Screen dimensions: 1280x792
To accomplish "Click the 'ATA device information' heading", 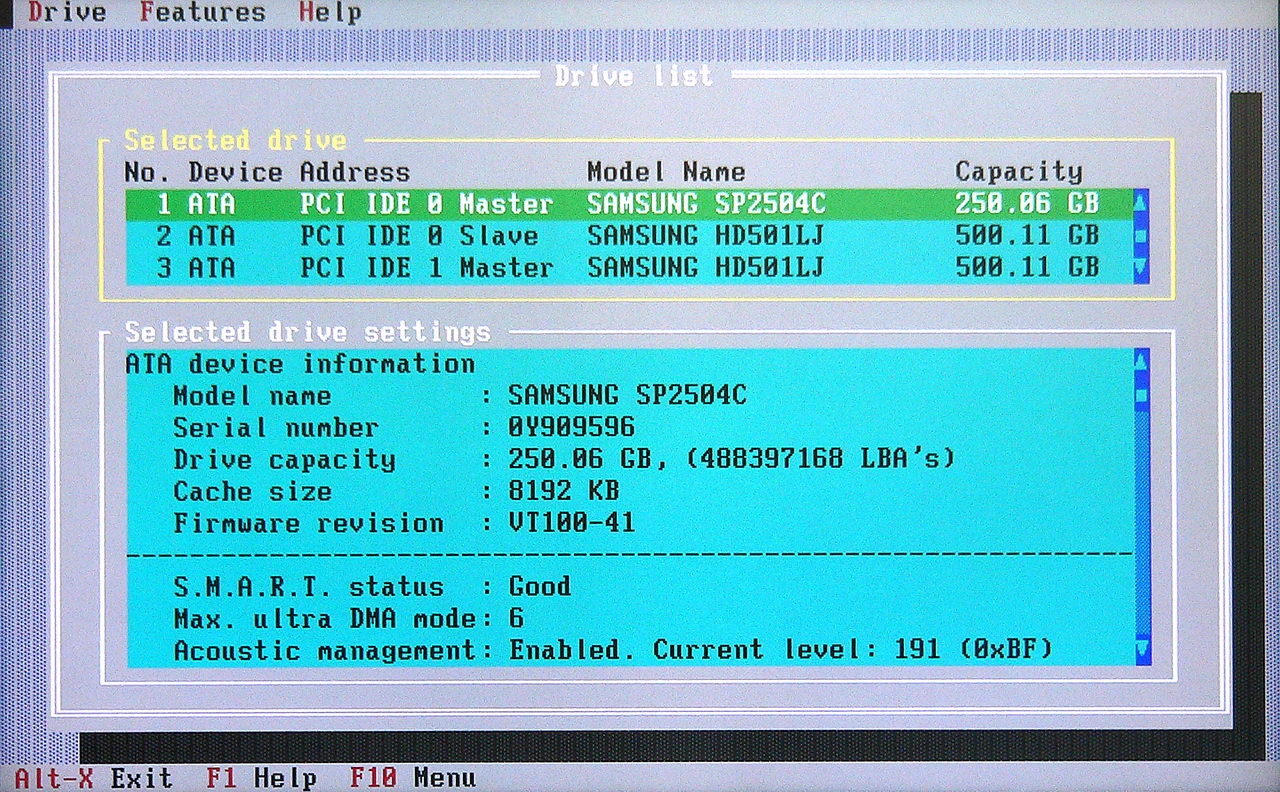I will click(x=300, y=364).
